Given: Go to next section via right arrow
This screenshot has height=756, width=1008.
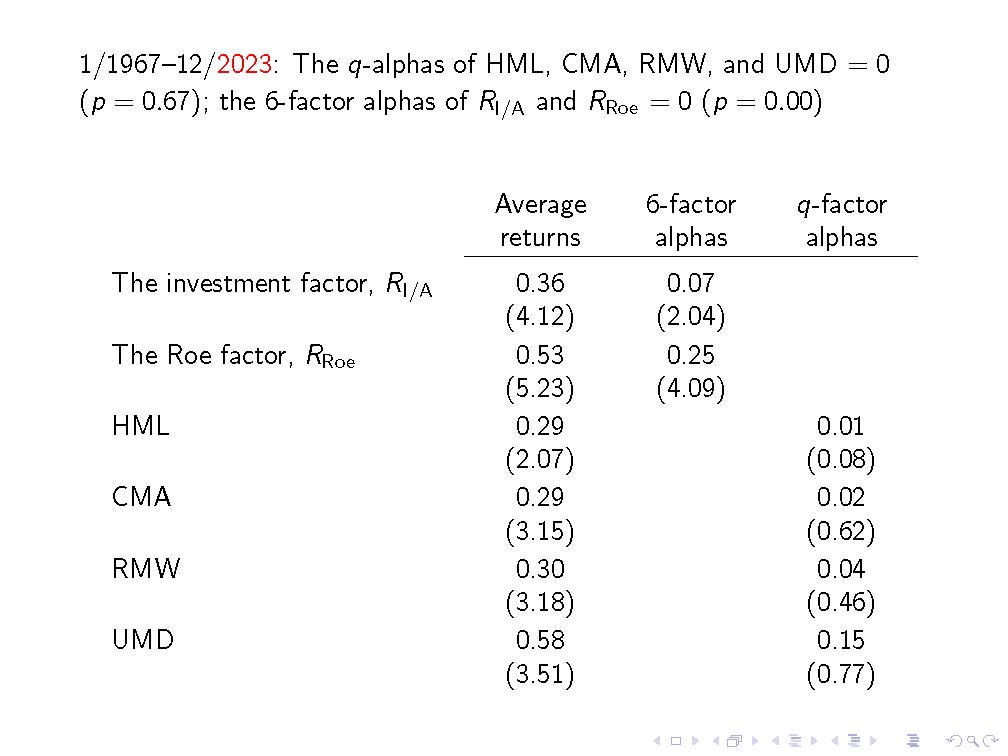Looking at the screenshot, I should 871,741.
